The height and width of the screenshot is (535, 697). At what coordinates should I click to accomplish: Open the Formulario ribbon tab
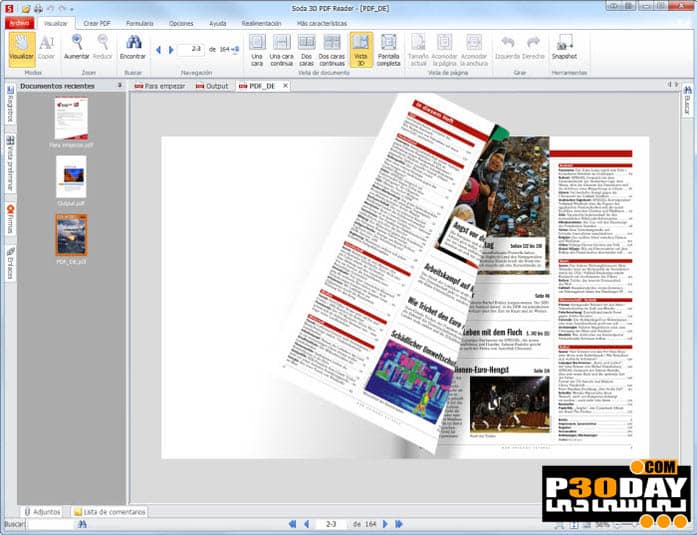tap(140, 23)
